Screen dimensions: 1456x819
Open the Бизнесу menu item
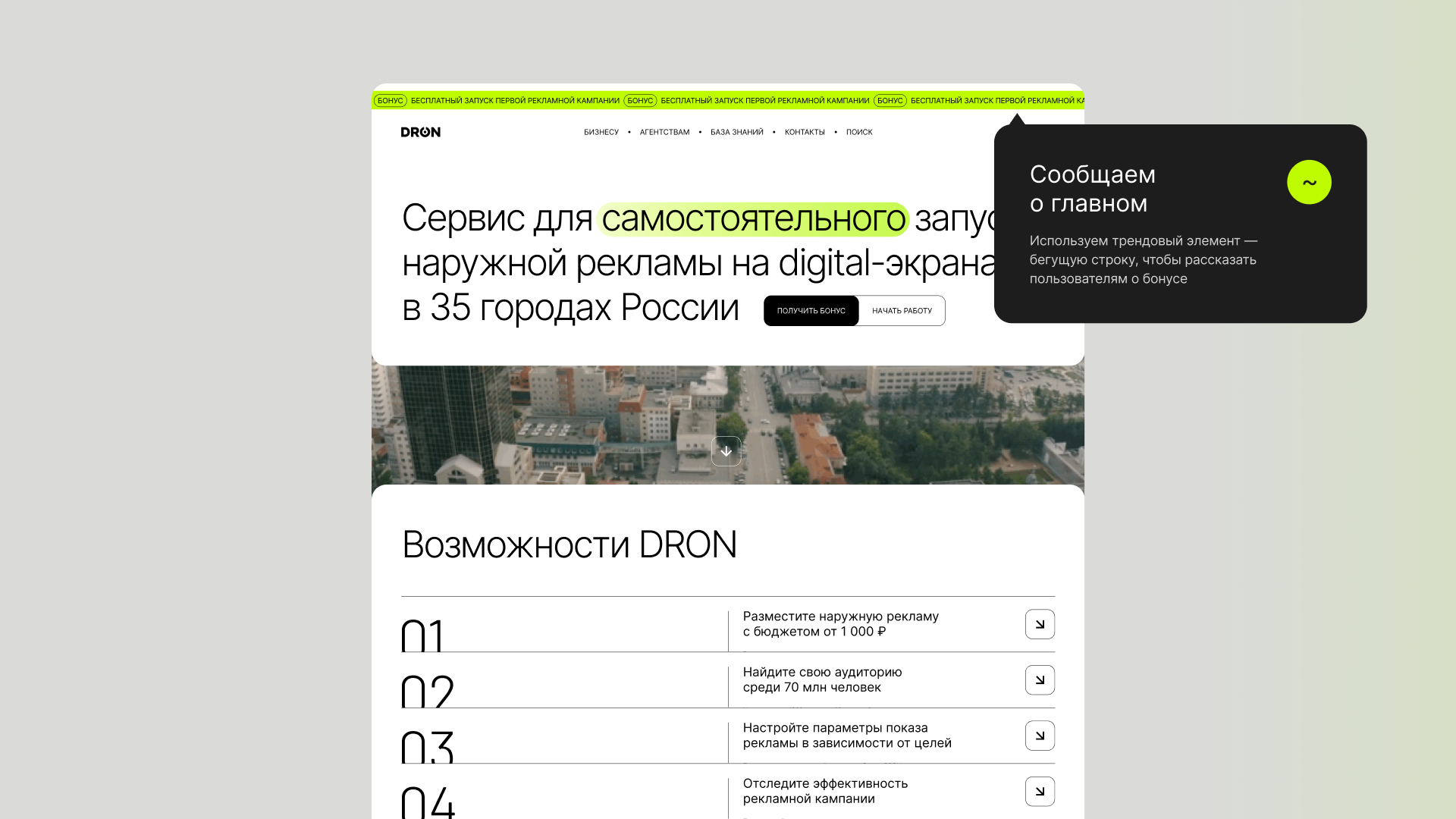coord(601,132)
